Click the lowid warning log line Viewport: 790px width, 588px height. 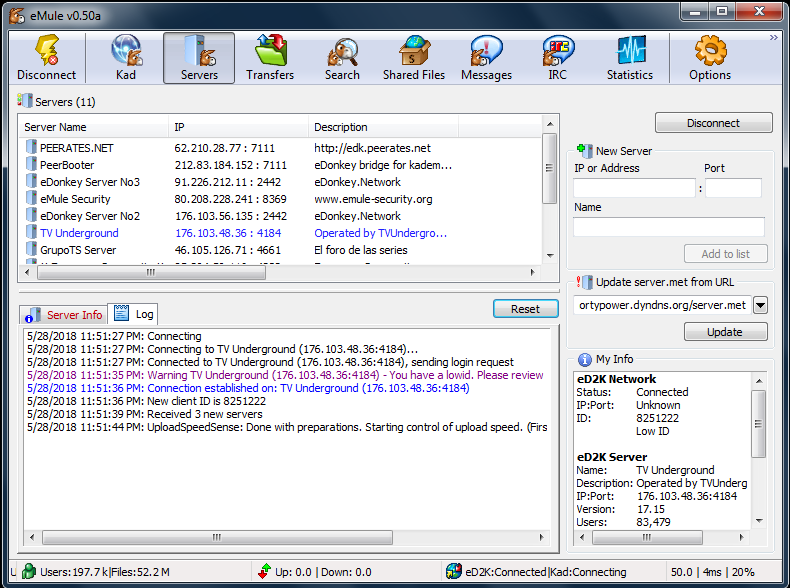(x=285, y=375)
